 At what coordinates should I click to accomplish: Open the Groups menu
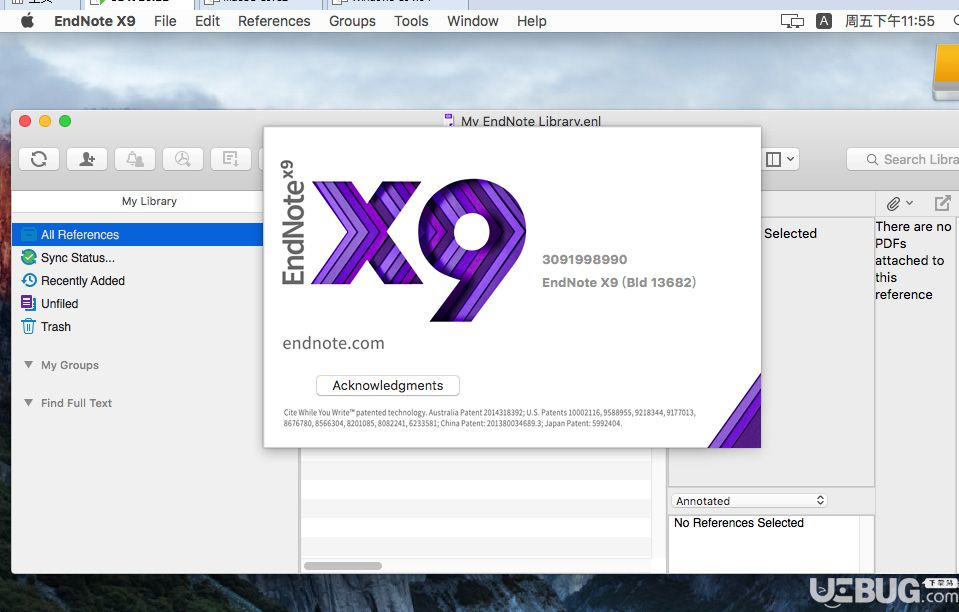(x=352, y=21)
